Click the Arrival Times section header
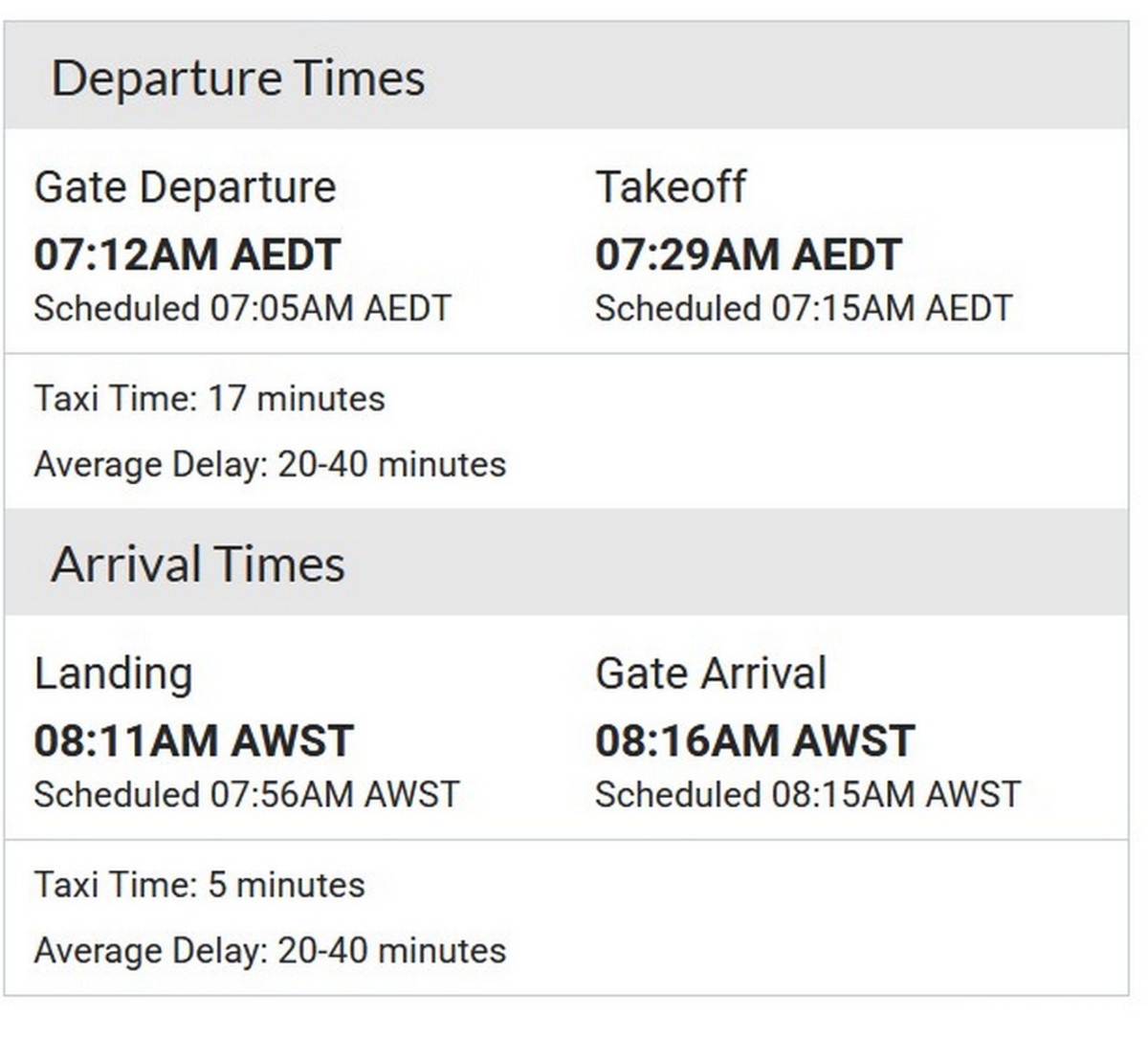This screenshot has width=1148, height=1037. coord(198,564)
